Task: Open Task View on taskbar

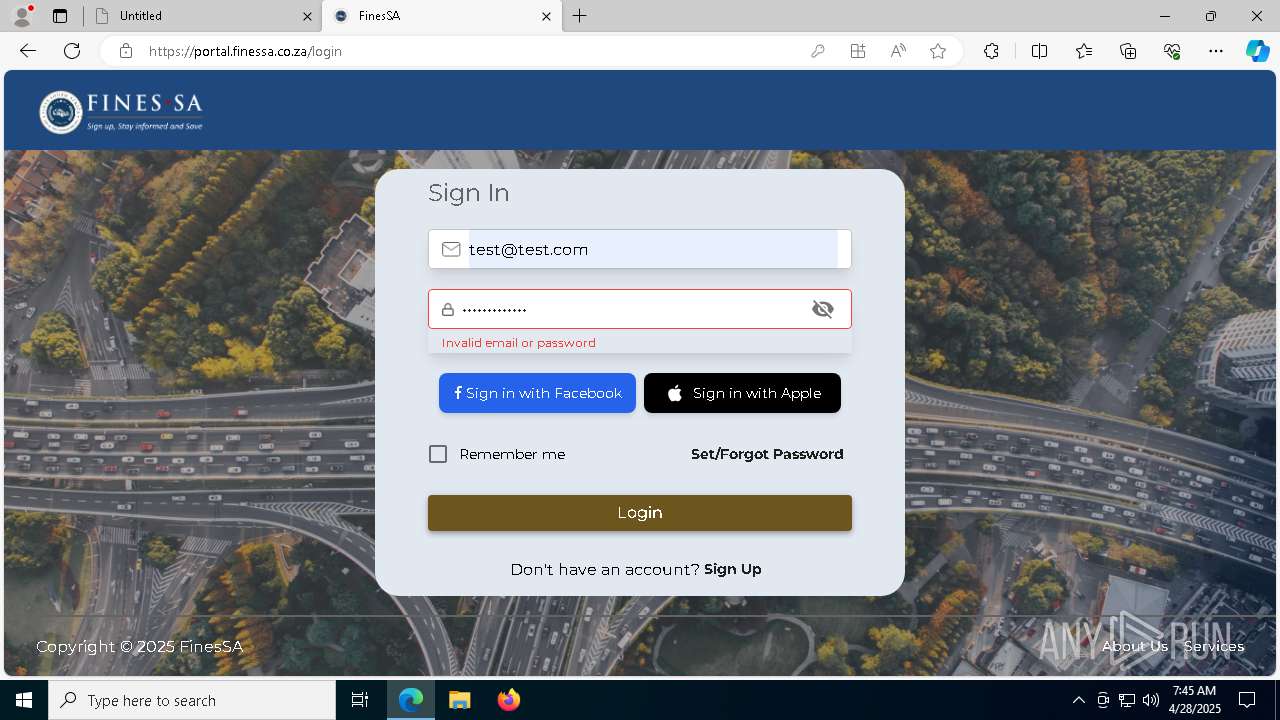Action: (360, 700)
